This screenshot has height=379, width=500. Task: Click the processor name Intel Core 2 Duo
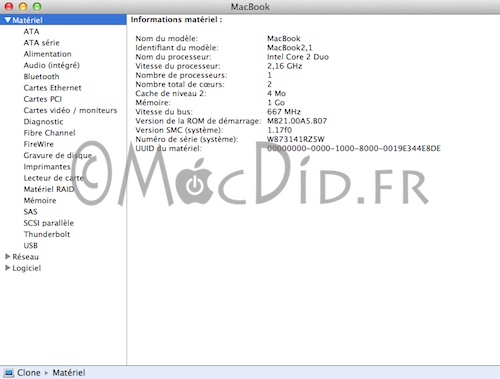point(298,57)
